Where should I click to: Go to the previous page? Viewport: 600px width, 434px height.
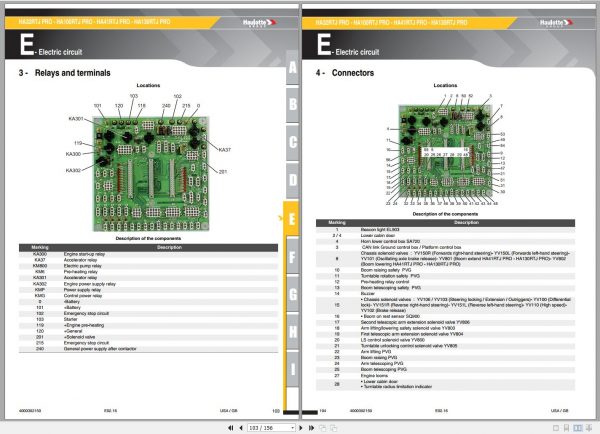tap(241, 427)
